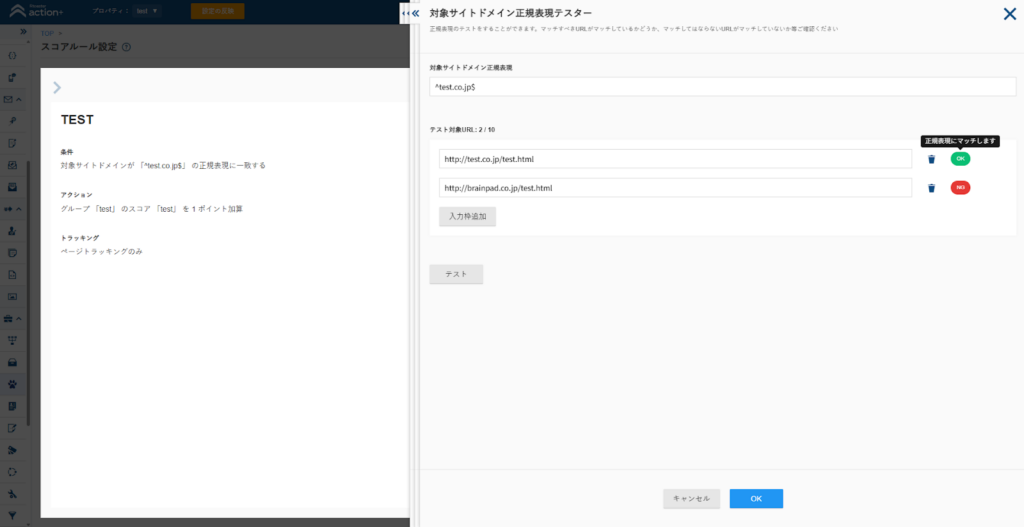Click the 入力枠追加 button

point(467,216)
